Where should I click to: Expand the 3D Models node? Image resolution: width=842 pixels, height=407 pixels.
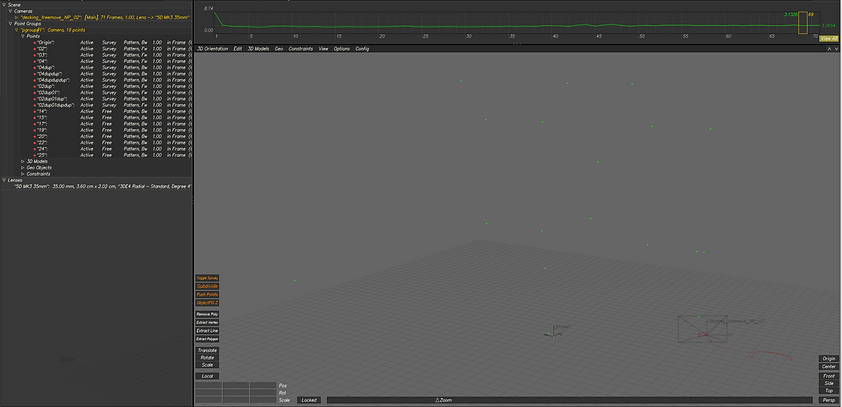coord(23,161)
